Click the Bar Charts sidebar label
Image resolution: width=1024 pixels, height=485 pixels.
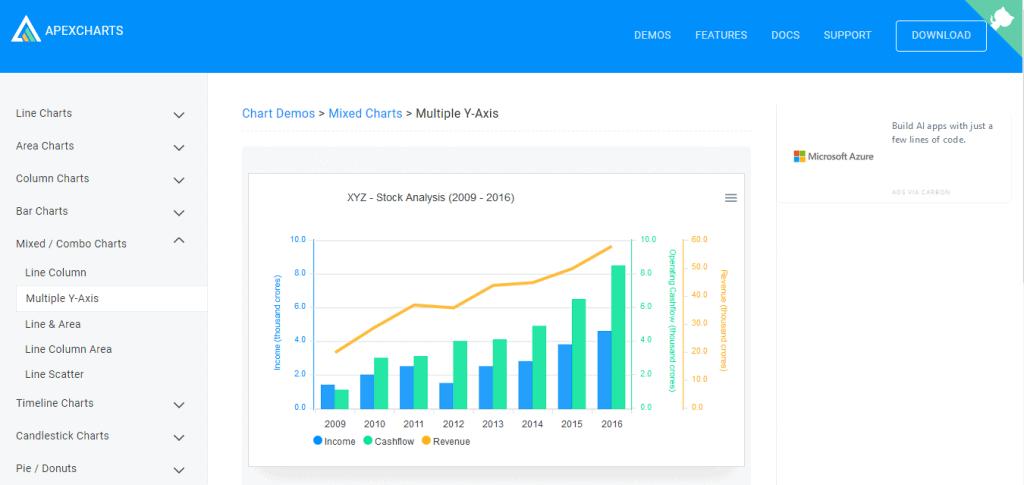point(42,211)
